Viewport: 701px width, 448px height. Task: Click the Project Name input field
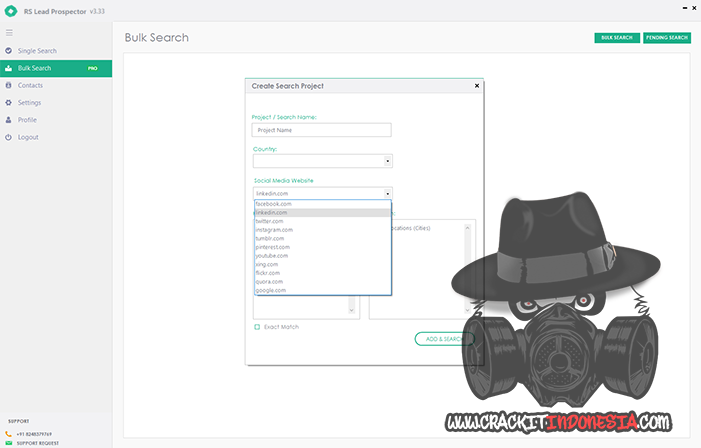(x=321, y=130)
